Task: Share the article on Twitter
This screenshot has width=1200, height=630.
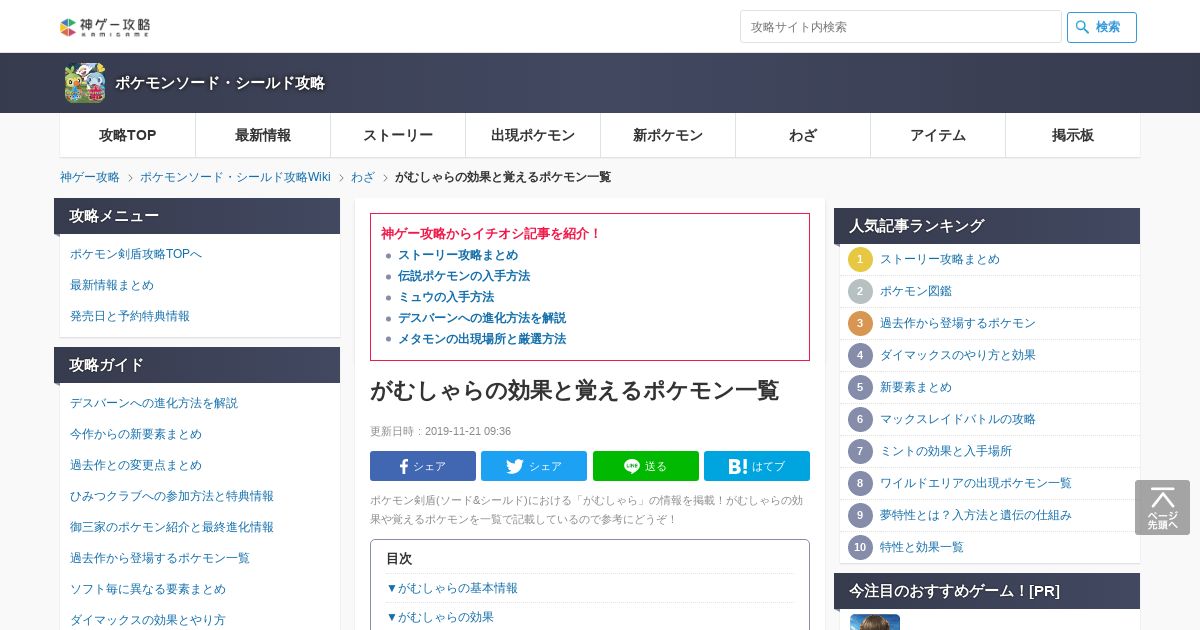Action: (x=534, y=466)
